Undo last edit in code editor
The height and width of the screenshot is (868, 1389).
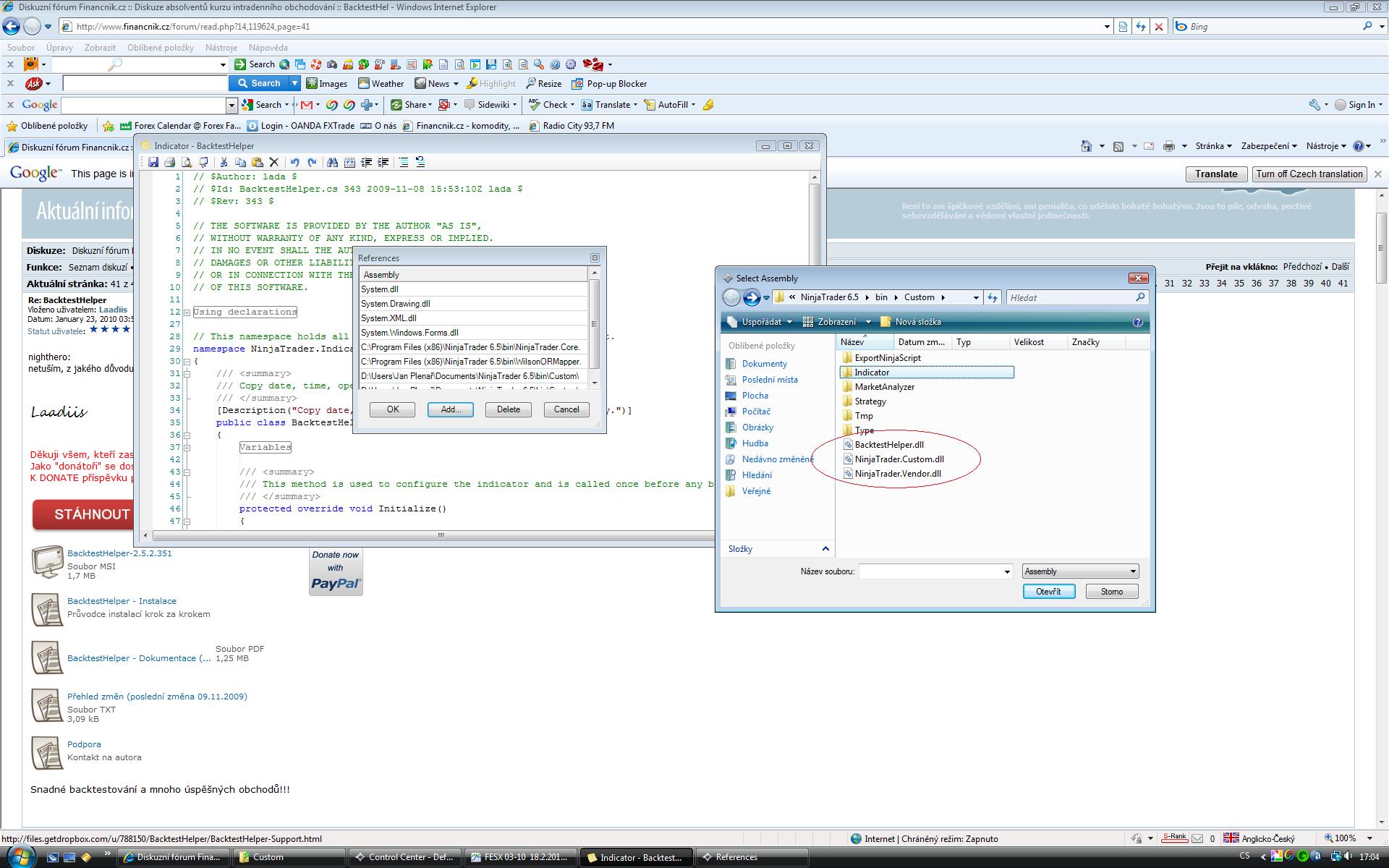pyautogui.click(x=294, y=163)
